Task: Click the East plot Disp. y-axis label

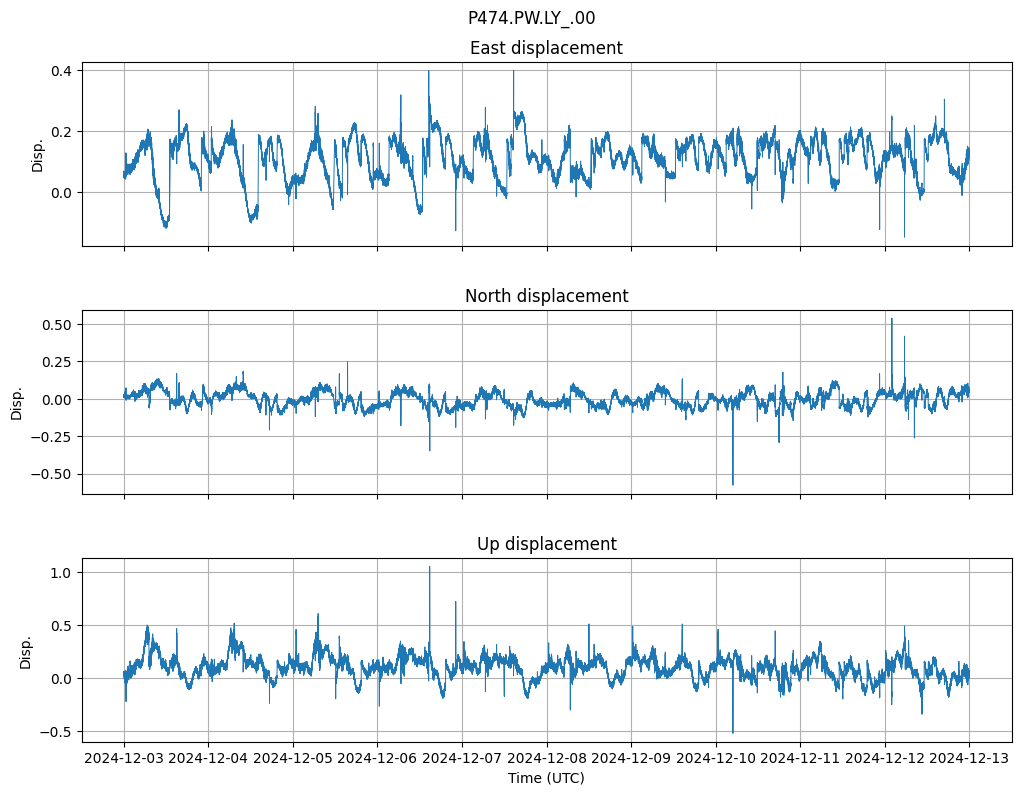Action: pos(38,154)
